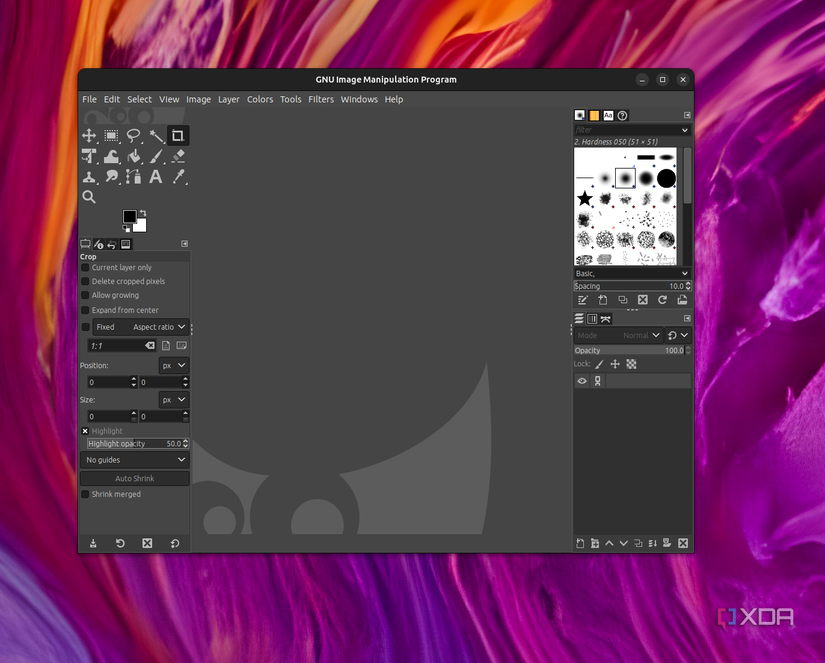Toggle lock position and size
This screenshot has height=663, width=825.
(615, 364)
